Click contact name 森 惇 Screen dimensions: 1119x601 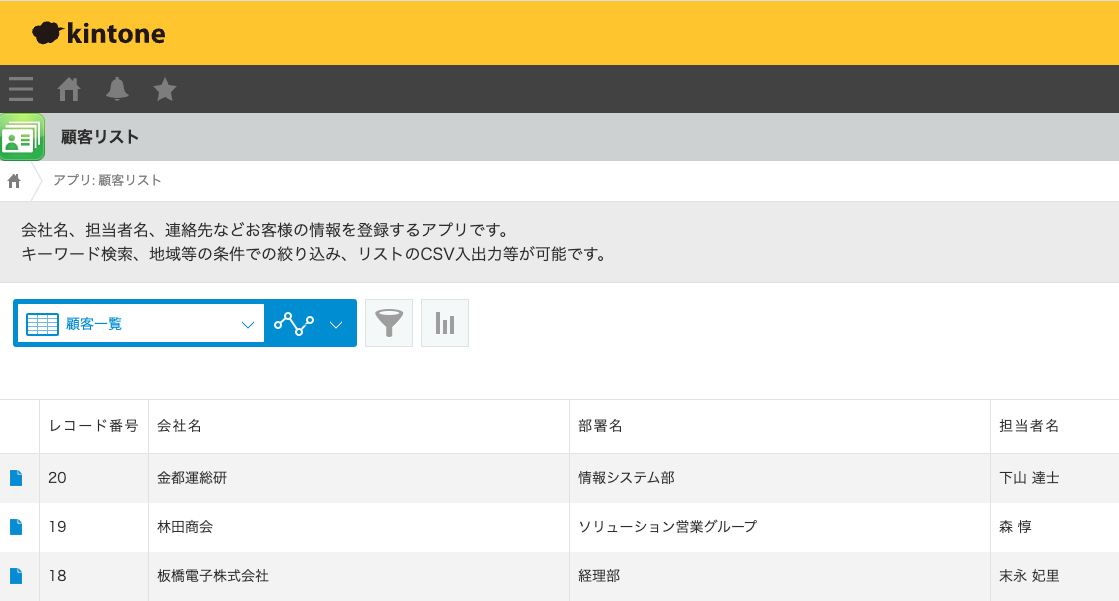[1016, 527]
